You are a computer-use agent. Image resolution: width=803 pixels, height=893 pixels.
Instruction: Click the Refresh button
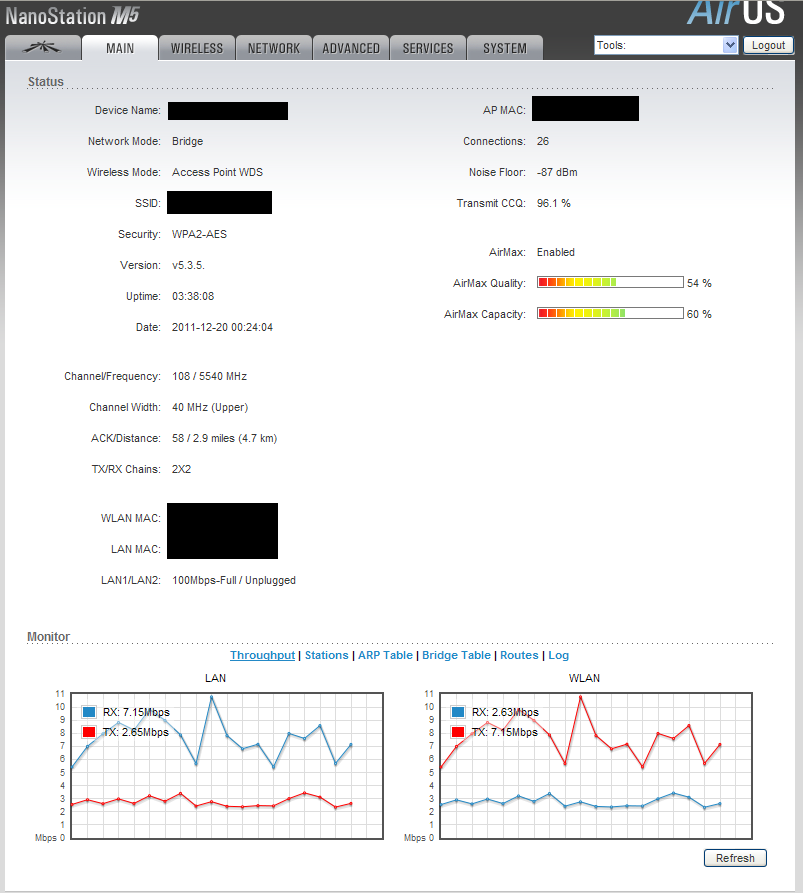tap(735, 858)
